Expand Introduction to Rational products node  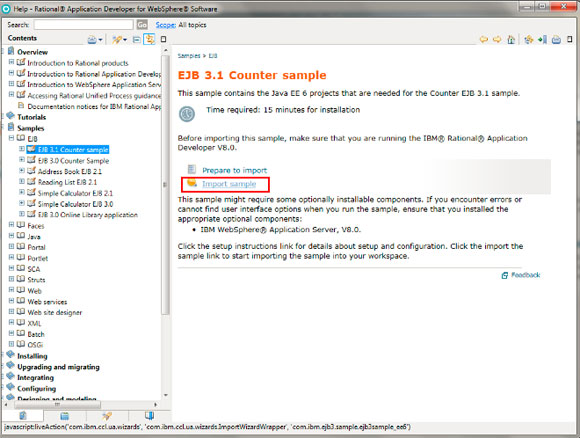(11, 62)
